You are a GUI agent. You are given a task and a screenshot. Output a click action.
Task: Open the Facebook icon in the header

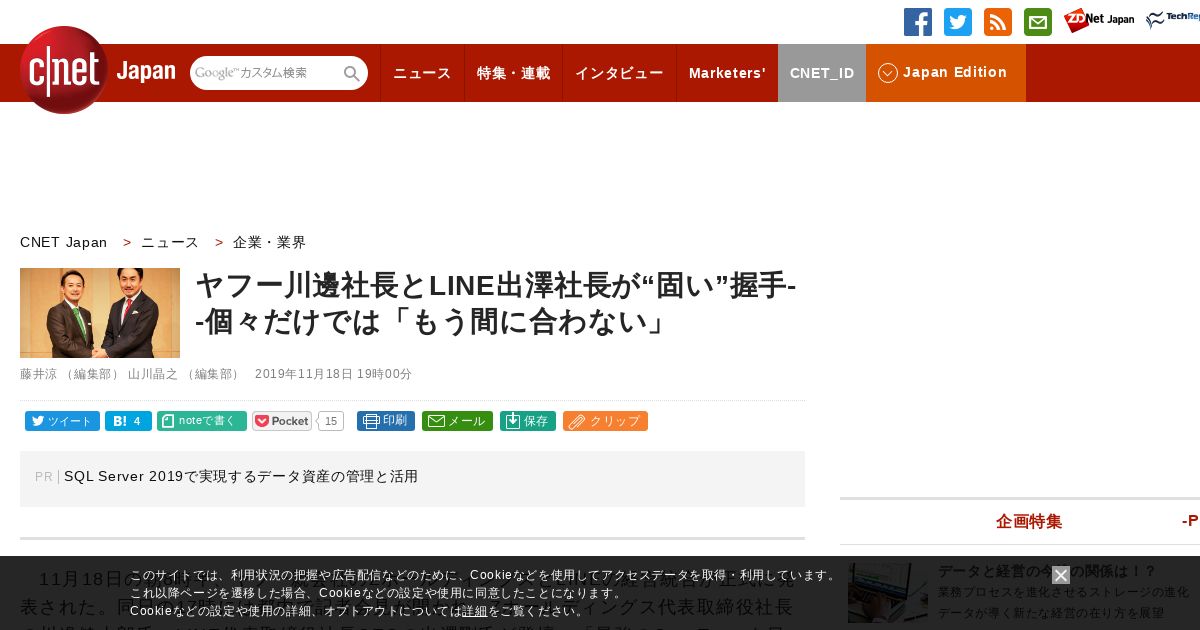pos(918,22)
